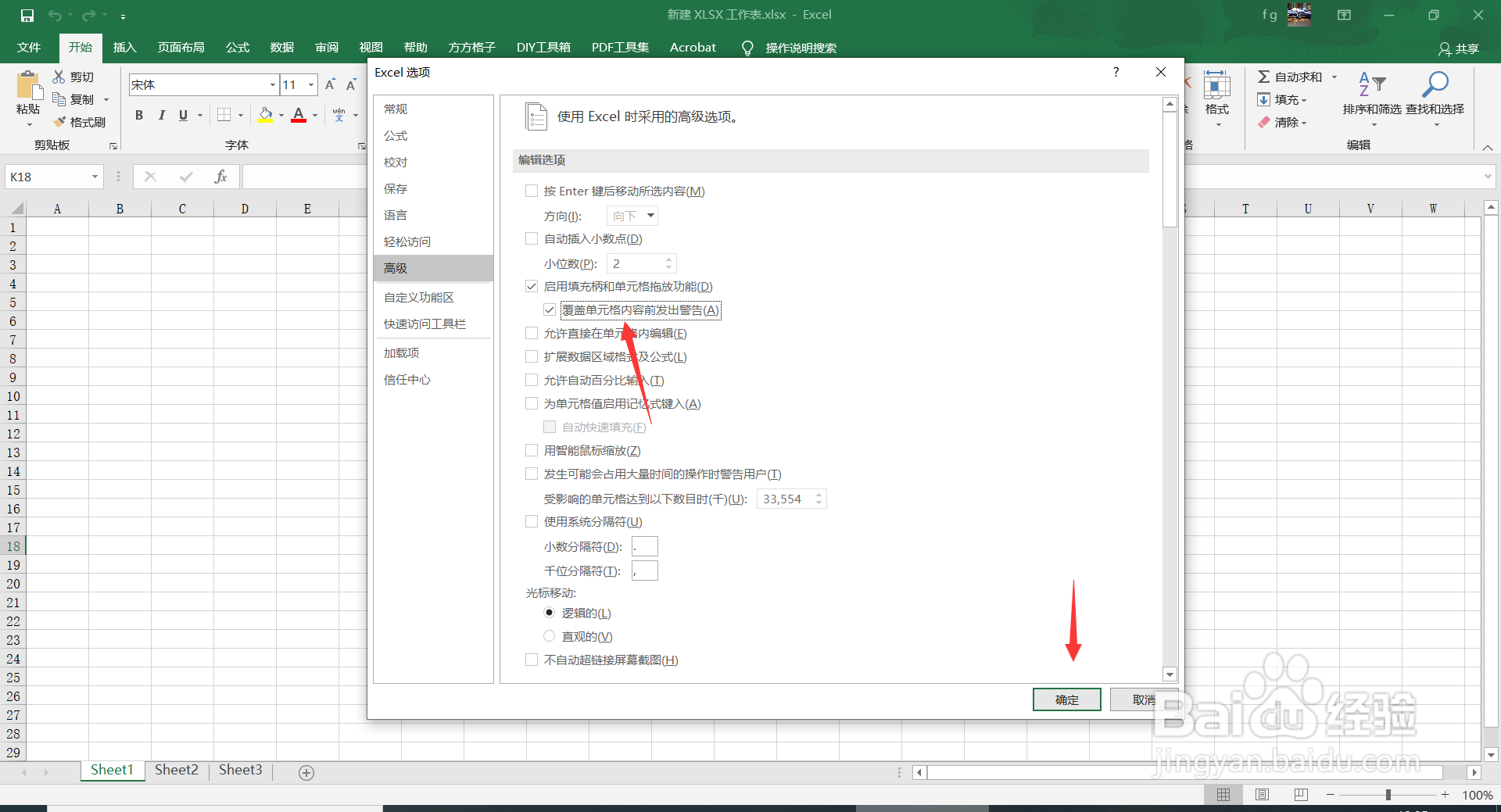Select the Format Painter icon

pos(79,122)
